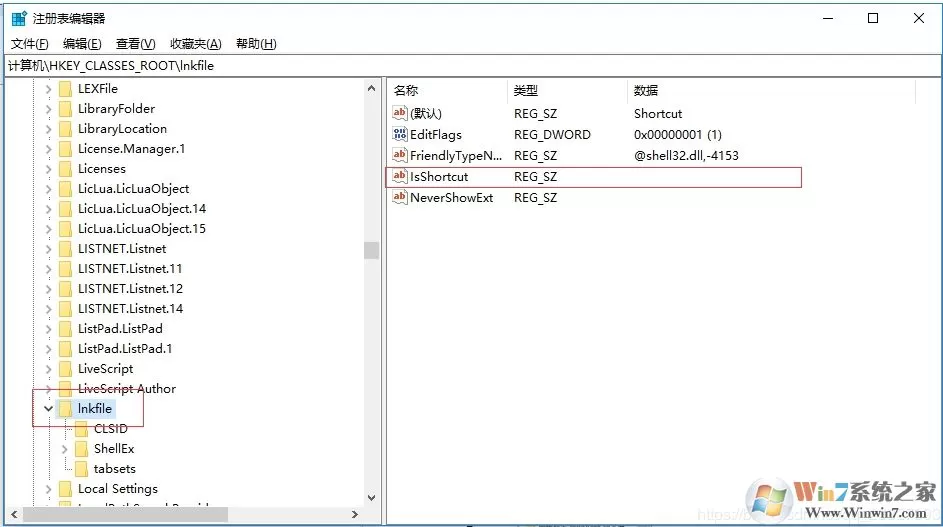Open the 帮助(H) menu

click(256, 44)
